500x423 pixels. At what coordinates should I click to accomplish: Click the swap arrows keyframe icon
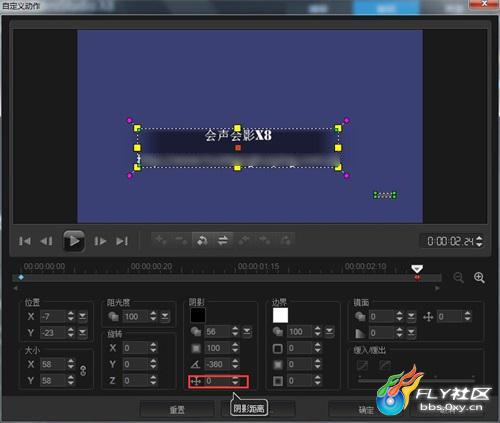pyautogui.click(x=223, y=240)
